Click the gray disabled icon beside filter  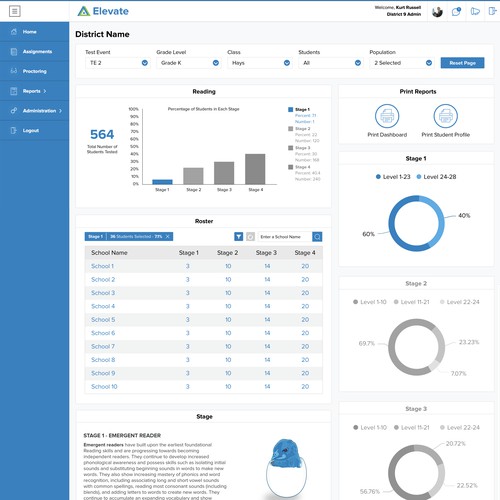coord(250,237)
